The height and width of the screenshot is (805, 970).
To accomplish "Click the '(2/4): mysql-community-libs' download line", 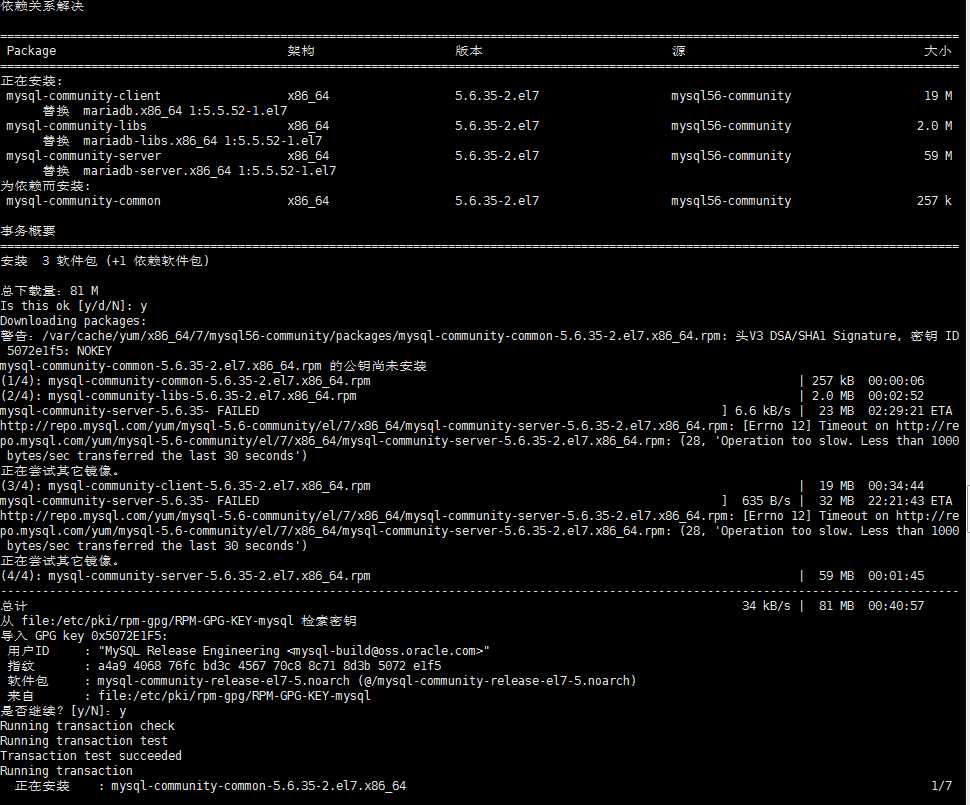I will tap(178, 396).
